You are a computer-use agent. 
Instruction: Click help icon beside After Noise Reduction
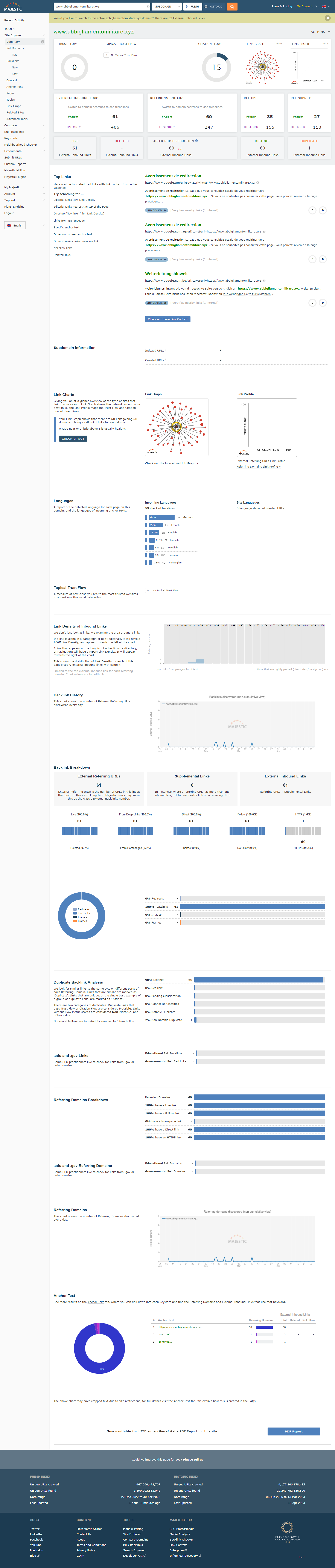196,141
